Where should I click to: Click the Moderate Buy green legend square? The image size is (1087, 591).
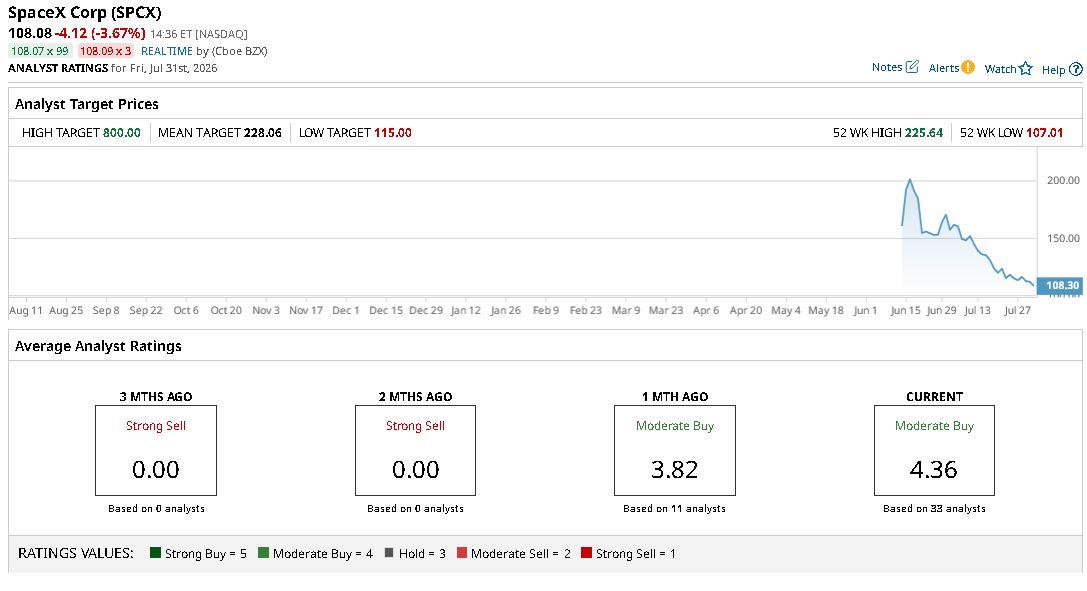263,553
